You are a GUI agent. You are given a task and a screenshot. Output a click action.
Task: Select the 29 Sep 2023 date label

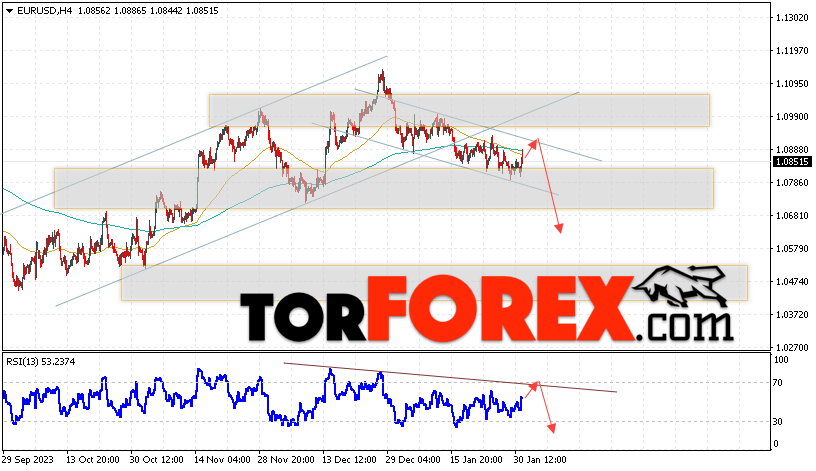[28, 460]
